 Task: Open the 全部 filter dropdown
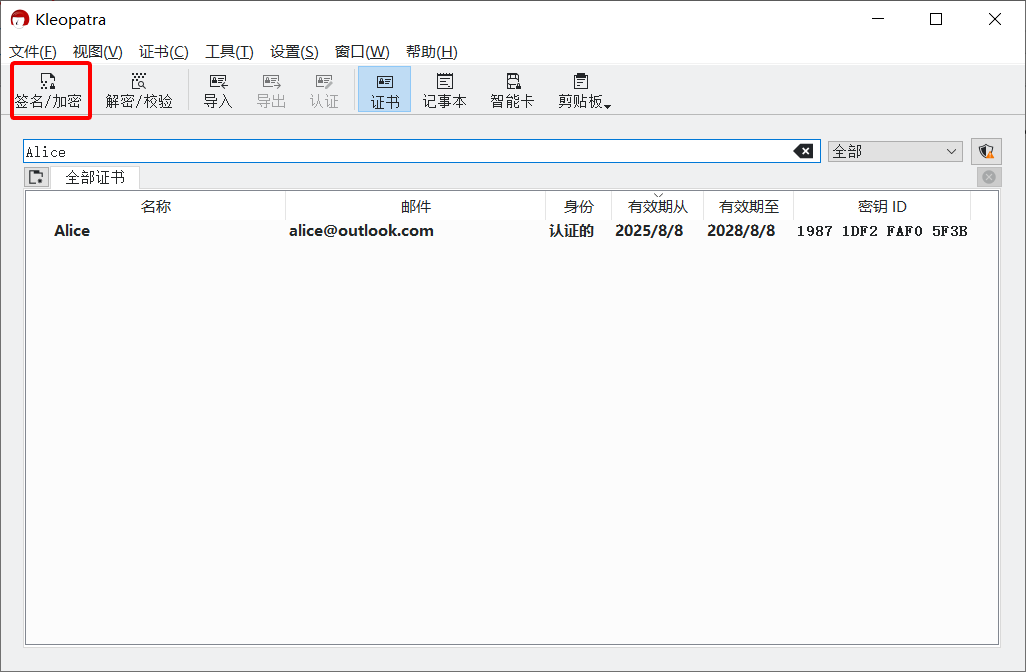coord(895,151)
